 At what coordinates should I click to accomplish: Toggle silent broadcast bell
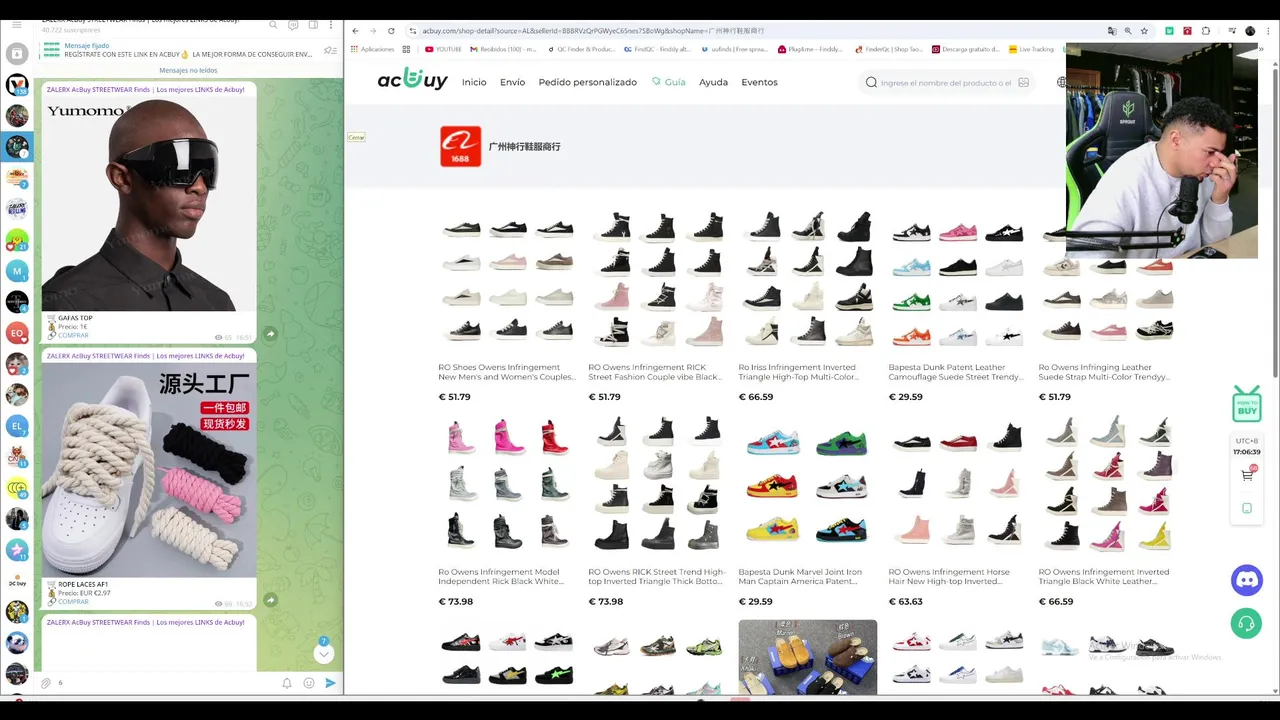(x=287, y=683)
